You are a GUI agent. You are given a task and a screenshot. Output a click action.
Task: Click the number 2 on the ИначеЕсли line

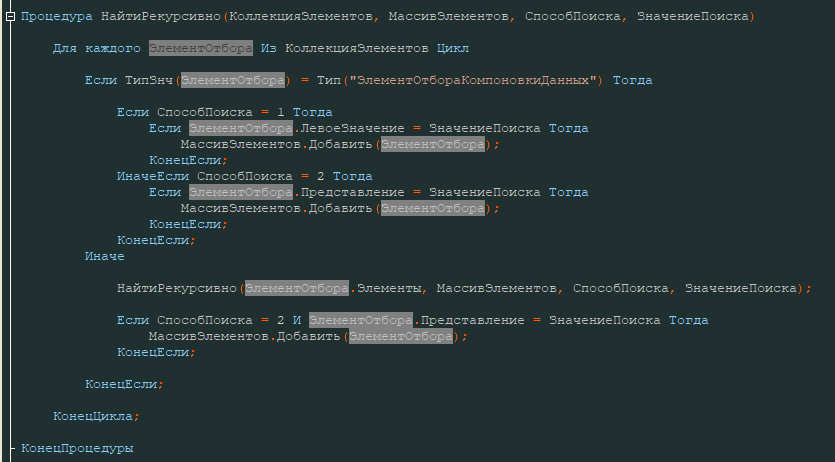321,176
